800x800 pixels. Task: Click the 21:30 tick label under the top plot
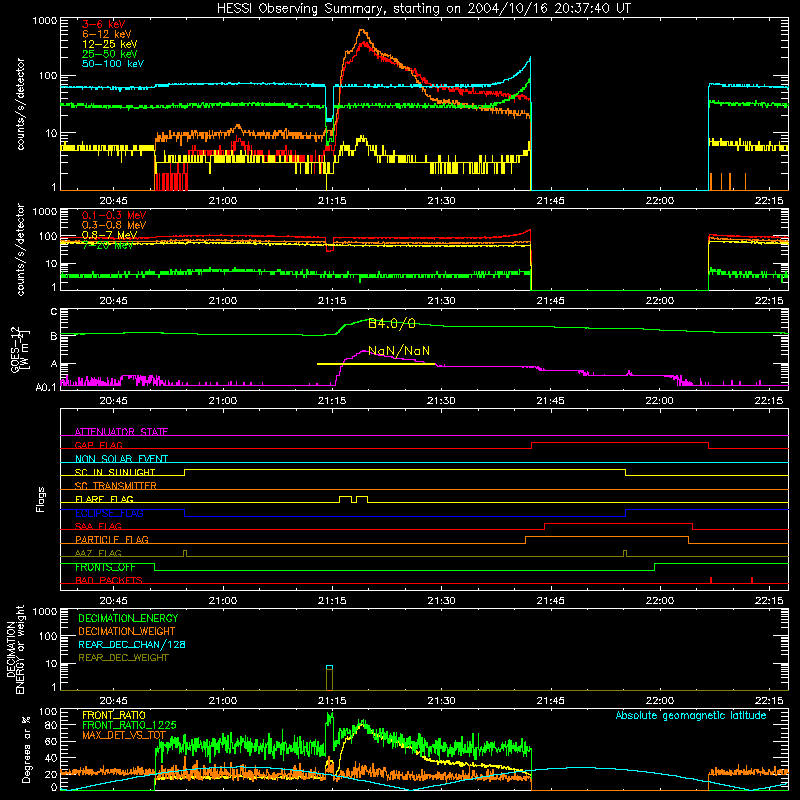point(441,201)
